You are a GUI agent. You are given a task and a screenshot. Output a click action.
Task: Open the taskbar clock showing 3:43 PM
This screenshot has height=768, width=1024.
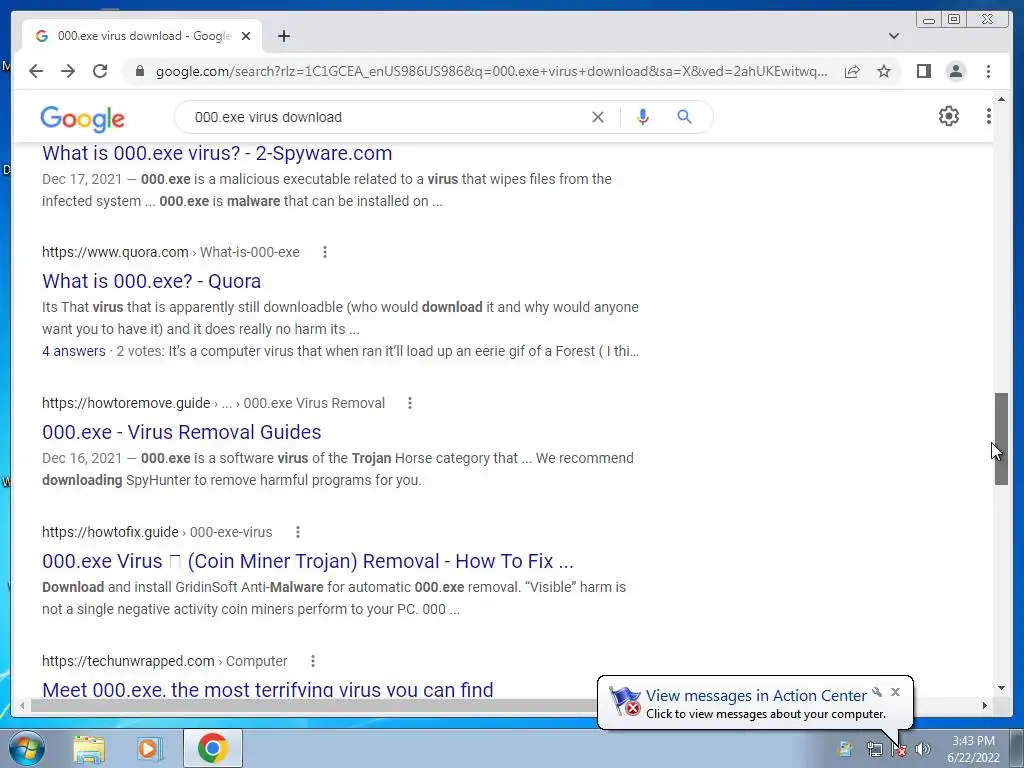[x=973, y=749]
